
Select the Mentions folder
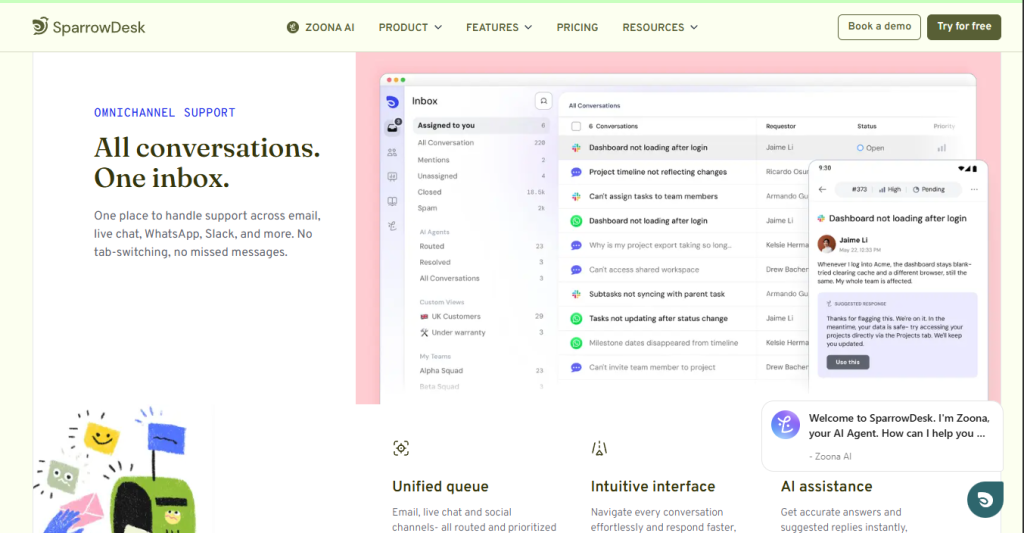(x=481, y=160)
